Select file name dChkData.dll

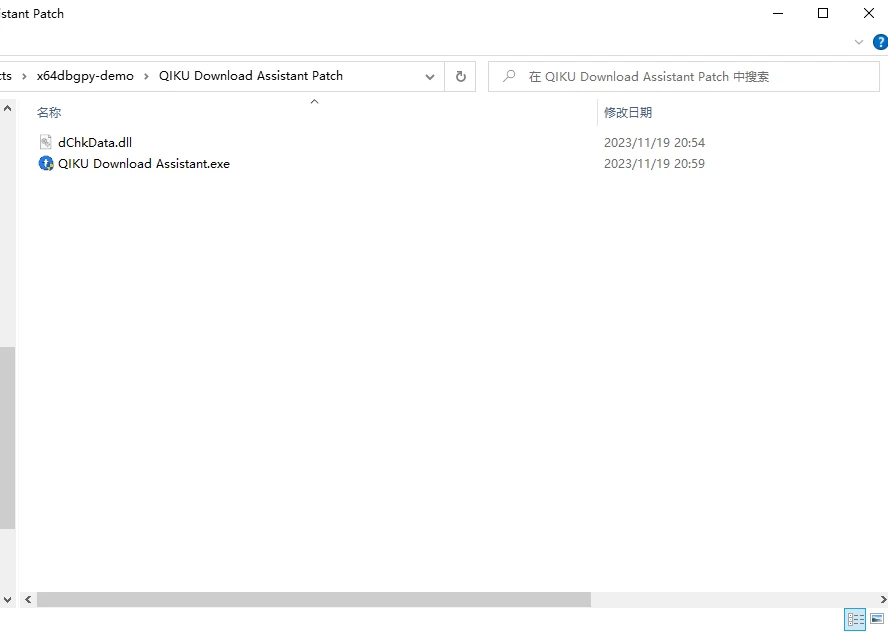(95, 143)
